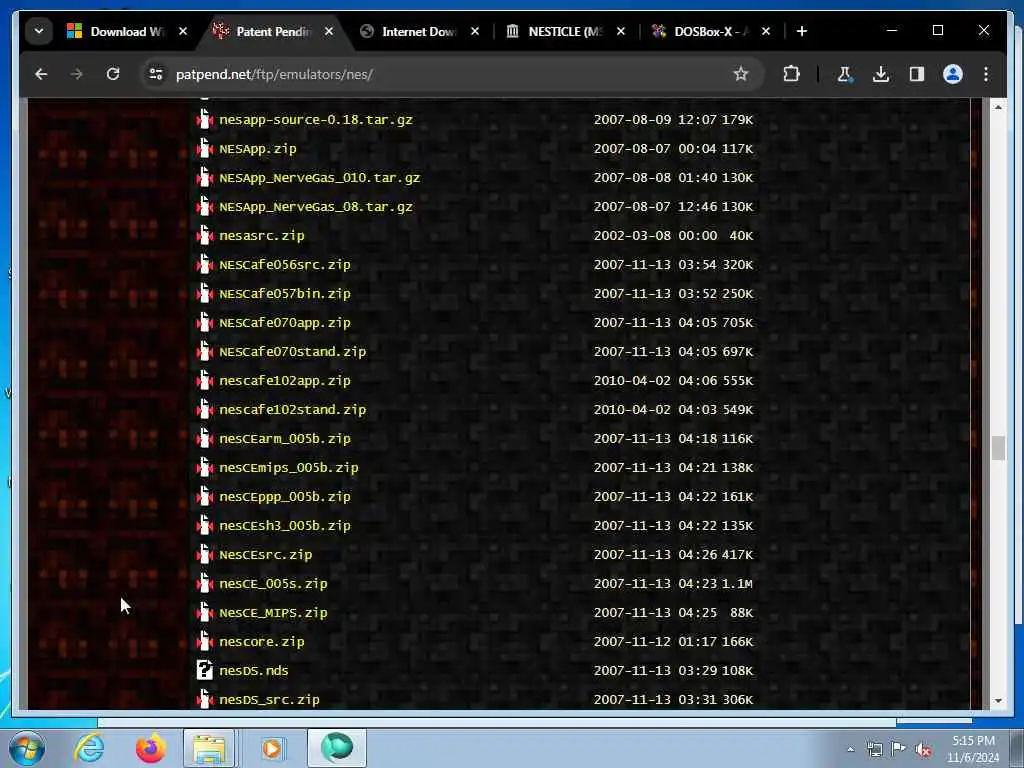Viewport: 1024px width, 768px height.
Task: Open Windows Media Player from taskbar
Action: [x=271, y=748]
